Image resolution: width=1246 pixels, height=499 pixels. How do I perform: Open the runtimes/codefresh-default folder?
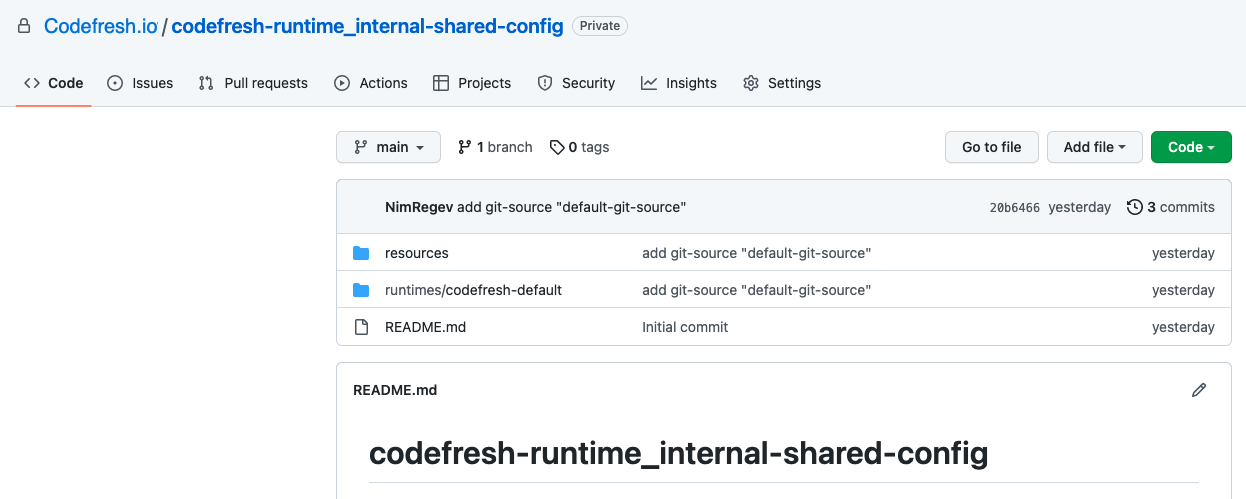tap(473, 290)
